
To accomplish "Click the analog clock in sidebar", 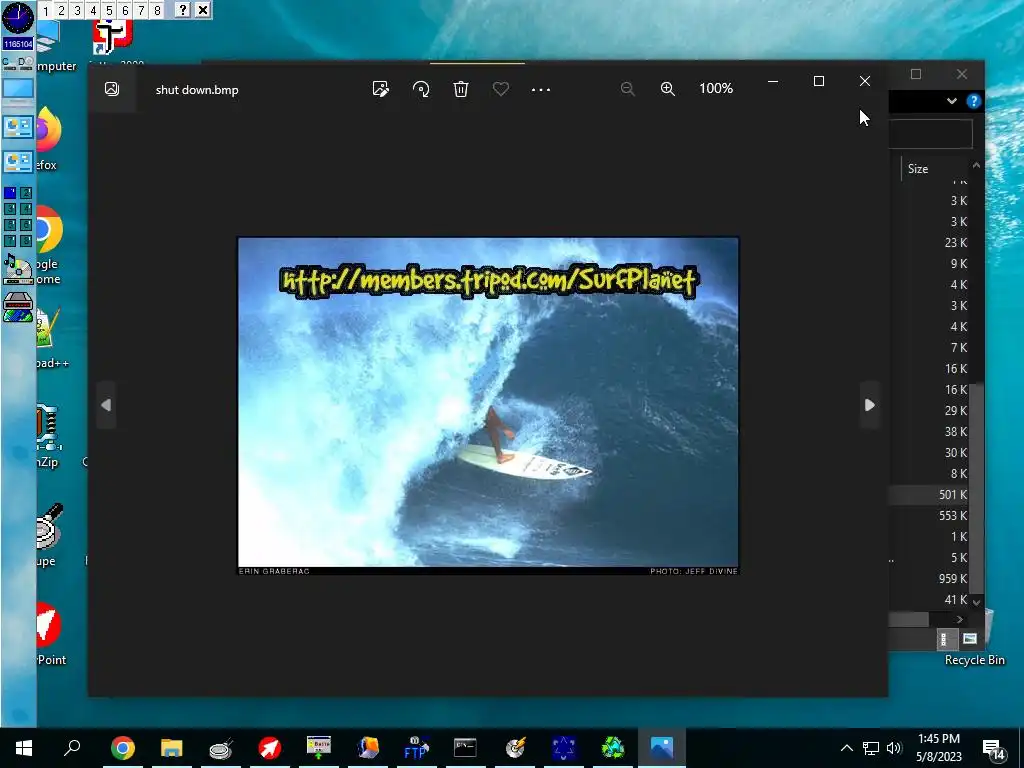I will click(x=18, y=18).
